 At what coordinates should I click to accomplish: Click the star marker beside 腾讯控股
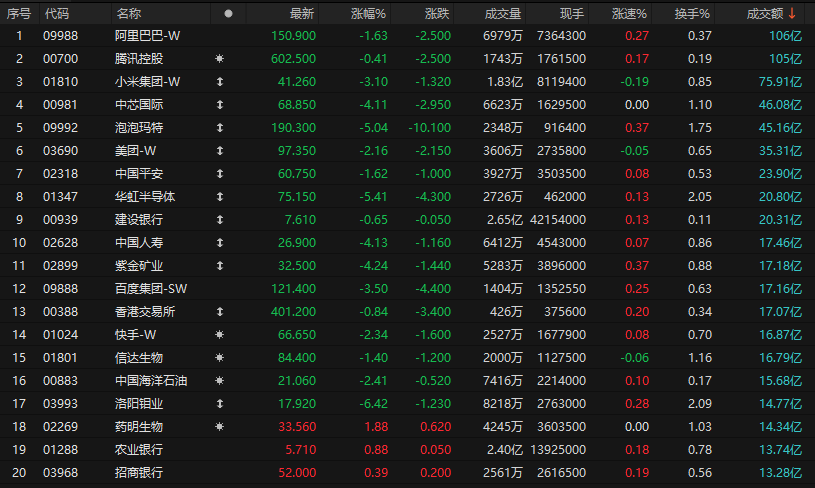219,58
